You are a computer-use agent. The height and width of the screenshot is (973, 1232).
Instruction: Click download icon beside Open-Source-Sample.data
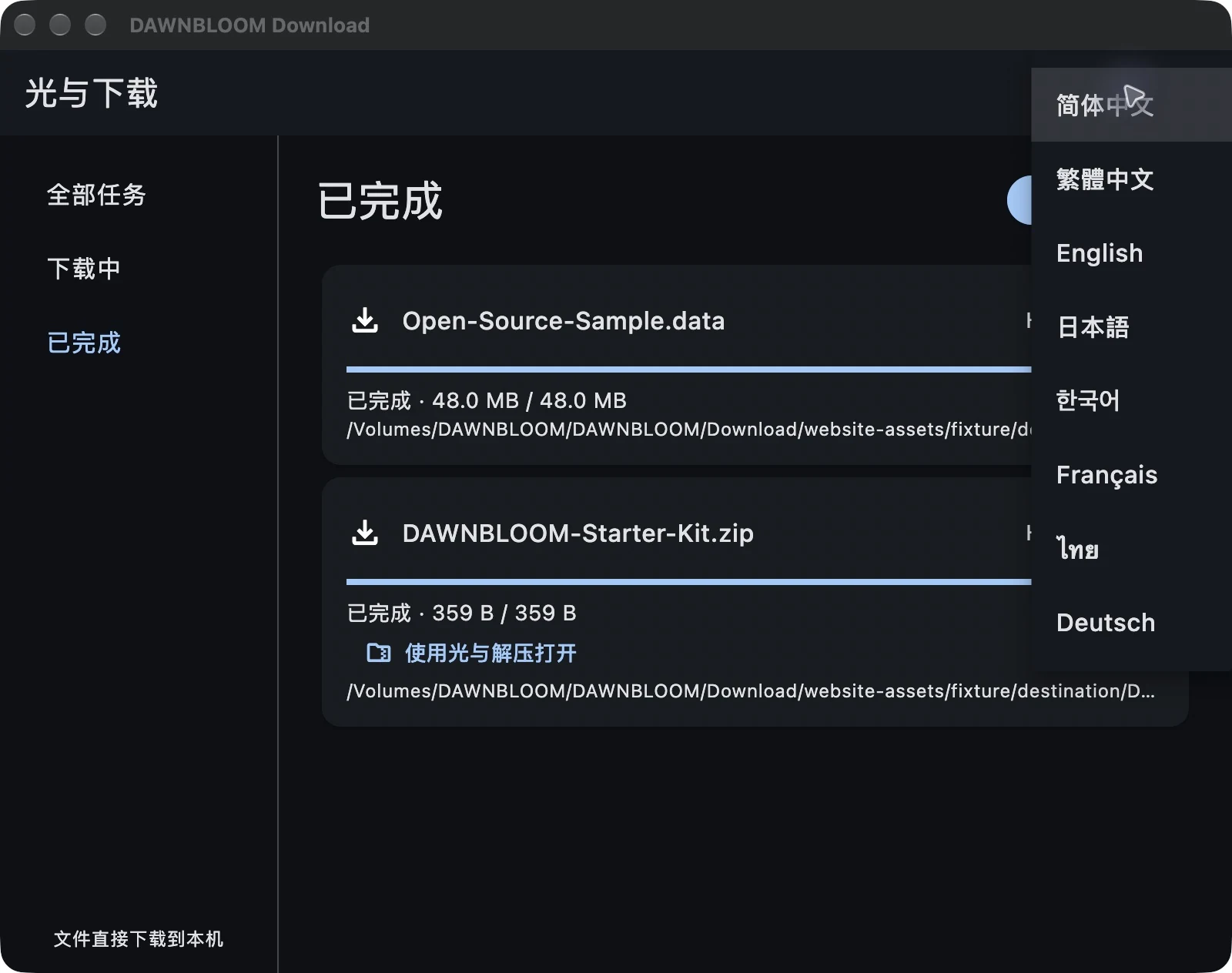tap(365, 320)
